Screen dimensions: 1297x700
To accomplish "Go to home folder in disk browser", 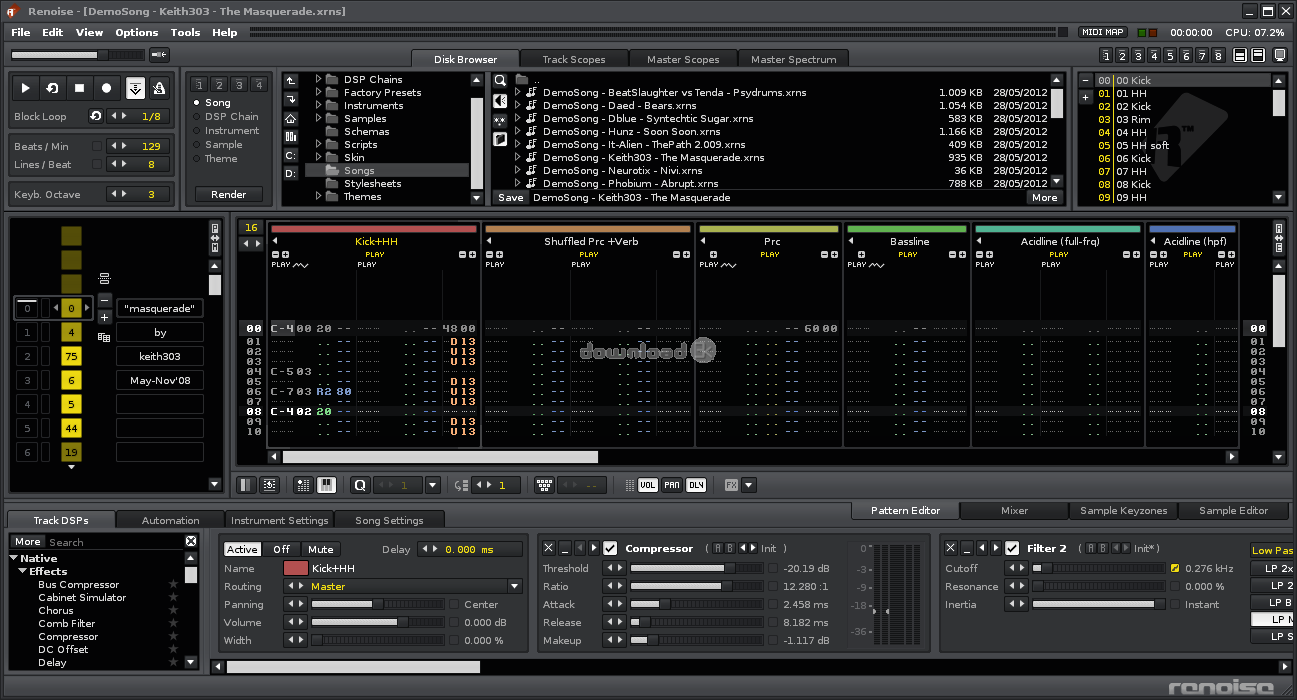I will coord(291,118).
